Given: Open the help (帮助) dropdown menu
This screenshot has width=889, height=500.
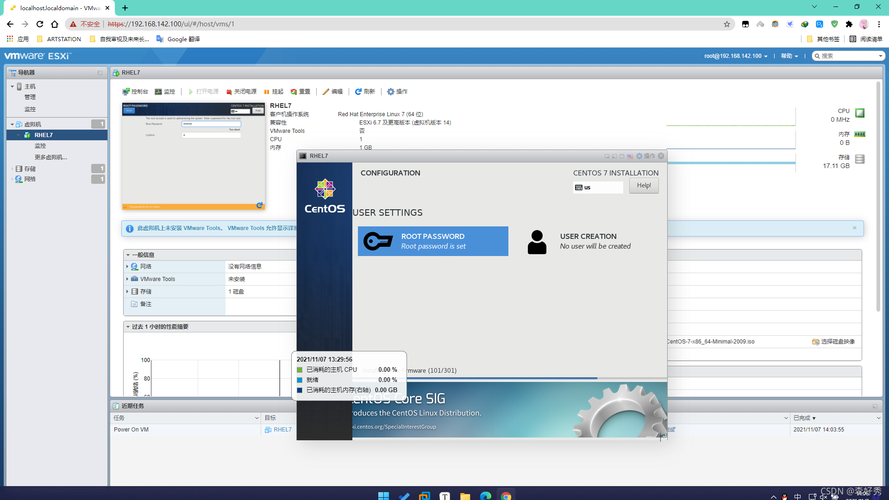Looking at the screenshot, I should pyautogui.click(x=791, y=56).
